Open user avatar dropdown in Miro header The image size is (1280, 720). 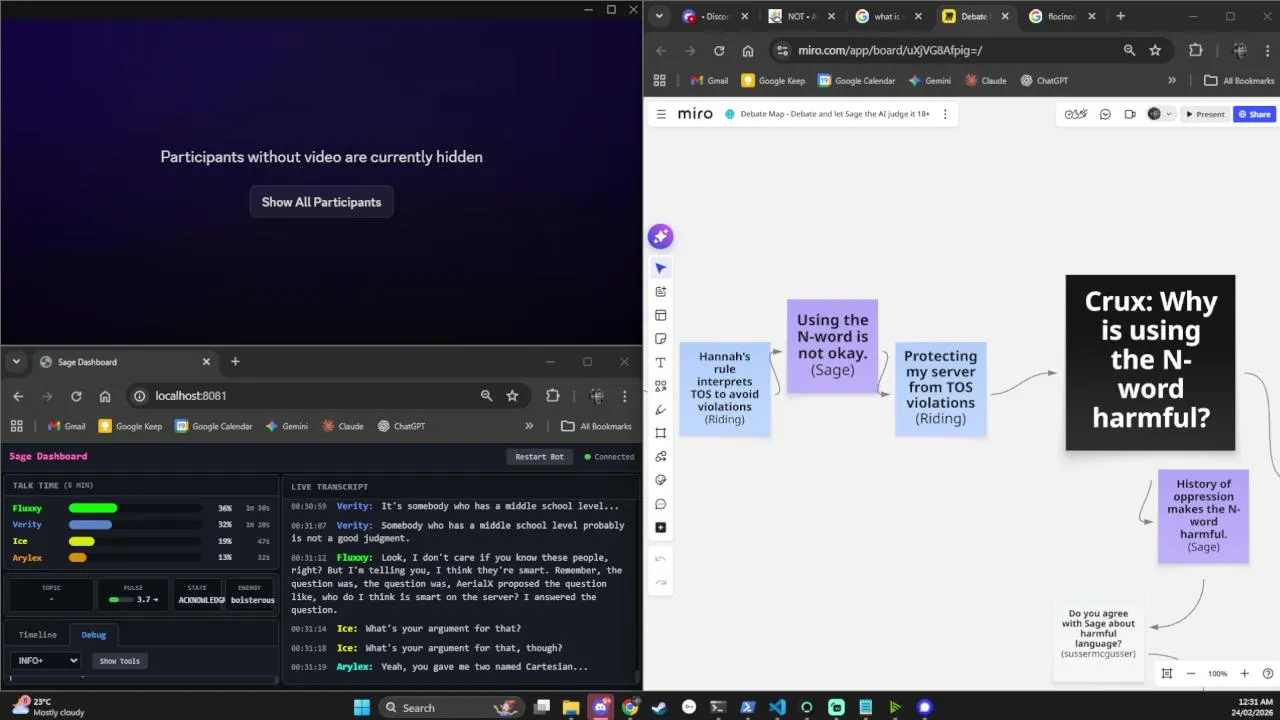click(x=1160, y=114)
